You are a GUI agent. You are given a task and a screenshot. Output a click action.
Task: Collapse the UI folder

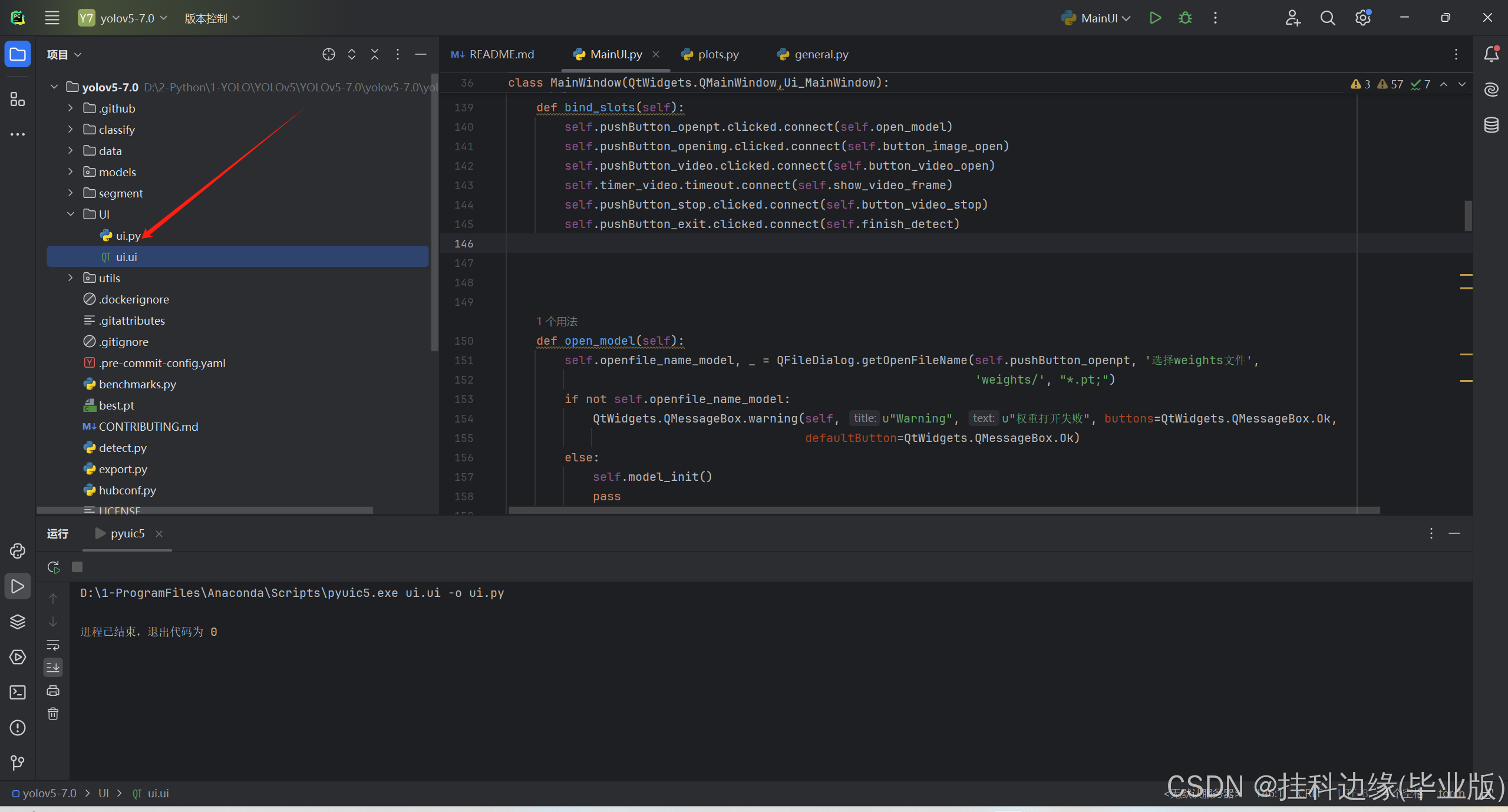[71, 214]
